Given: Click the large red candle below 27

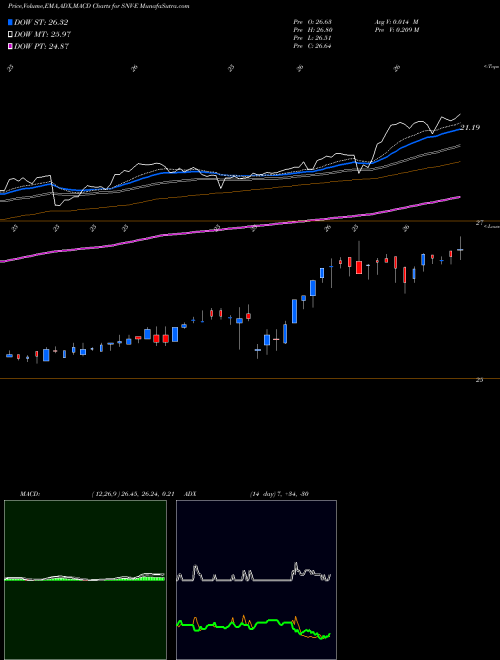Looking at the screenshot, I should coord(359,267).
